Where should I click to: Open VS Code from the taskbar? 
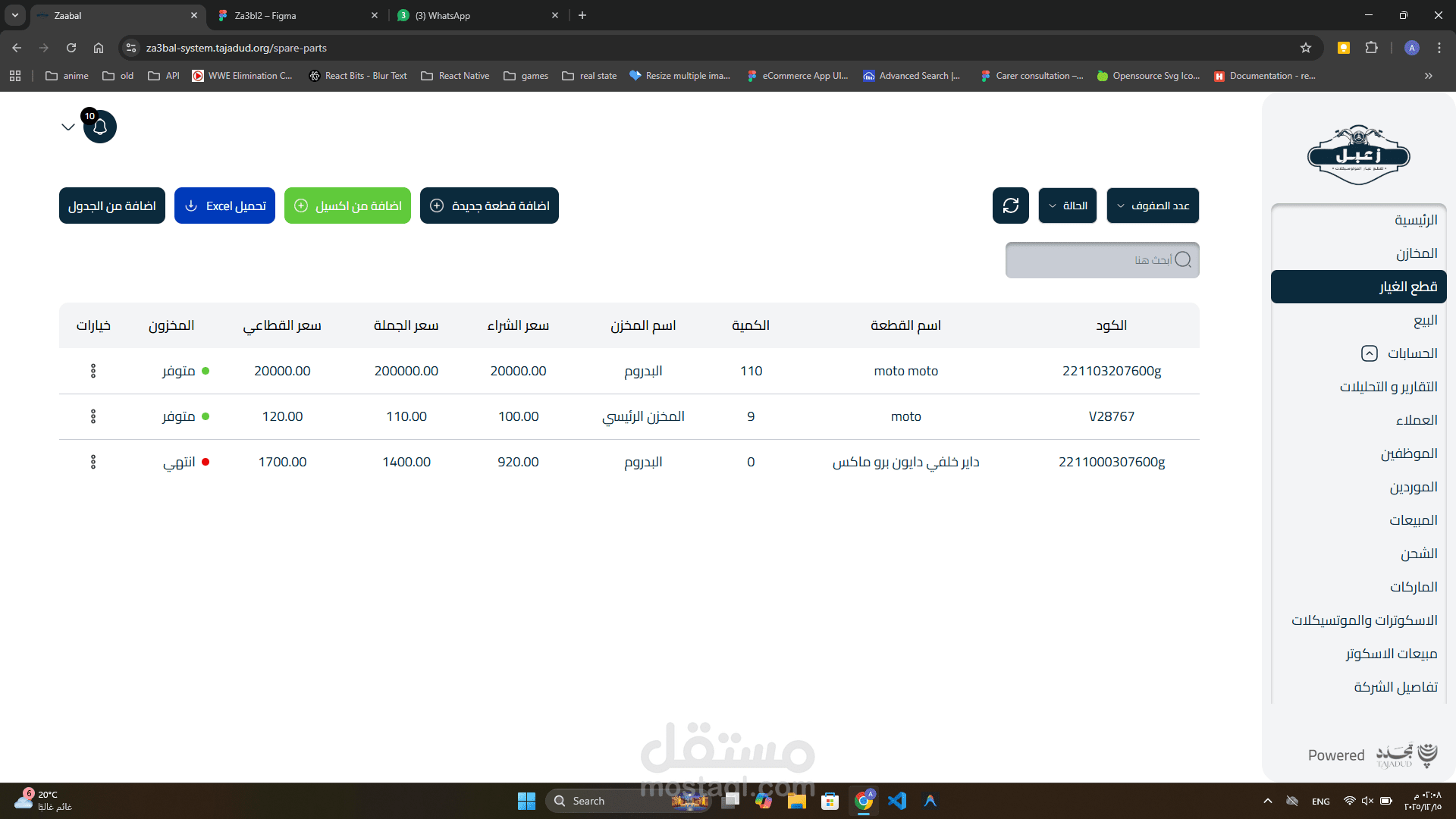pos(896,801)
